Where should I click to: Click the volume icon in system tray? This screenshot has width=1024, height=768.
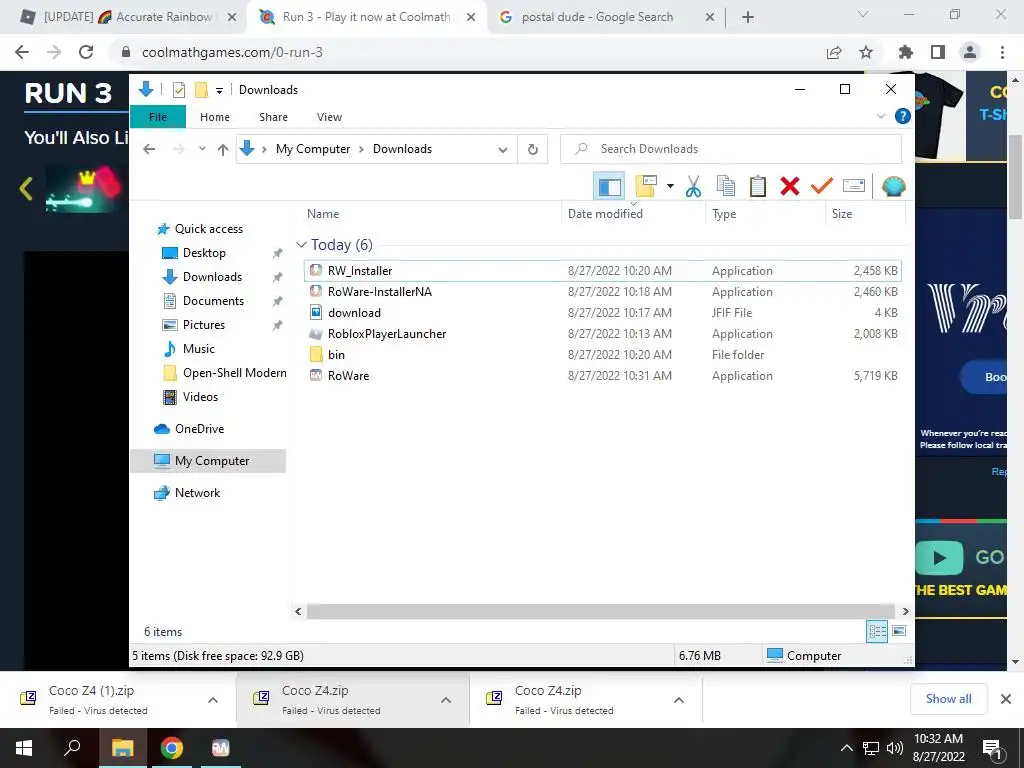click(895, 748)
